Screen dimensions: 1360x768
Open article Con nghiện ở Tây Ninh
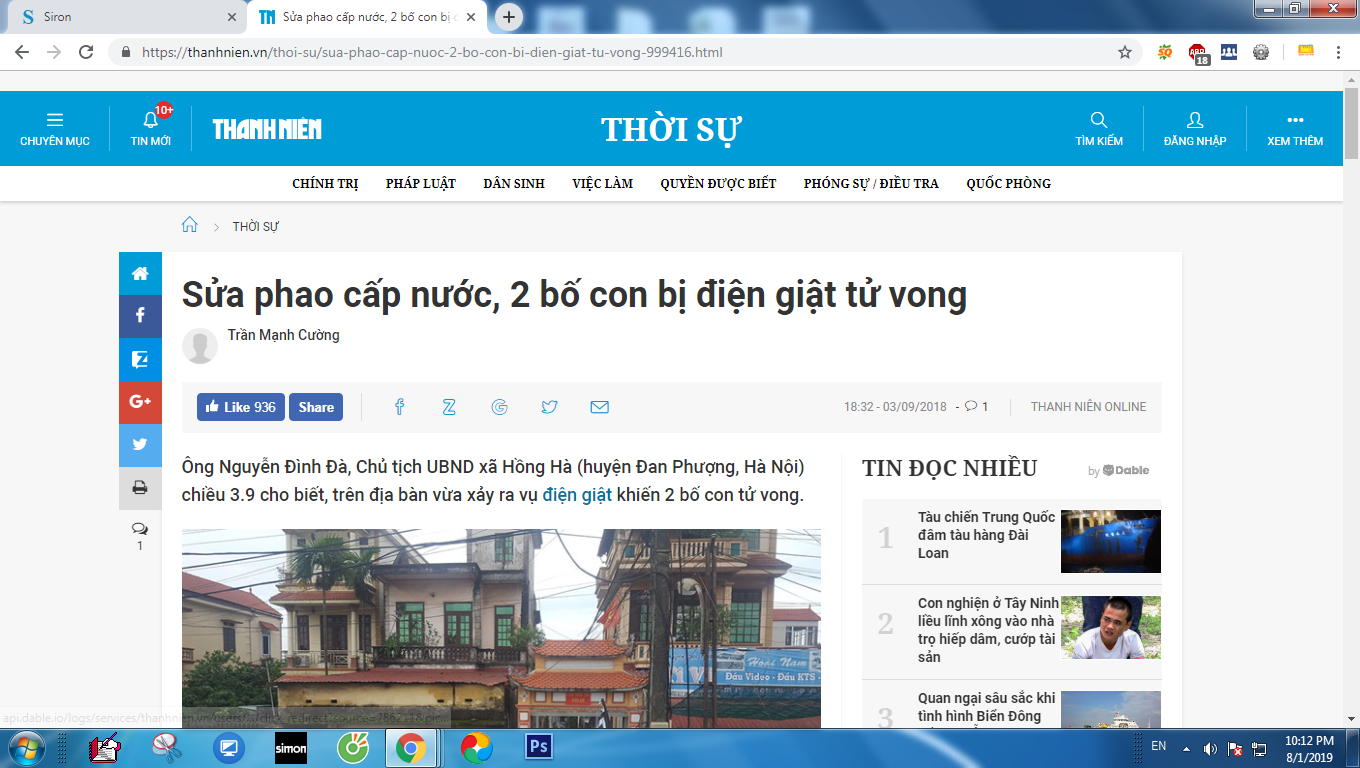pos(987,630)
